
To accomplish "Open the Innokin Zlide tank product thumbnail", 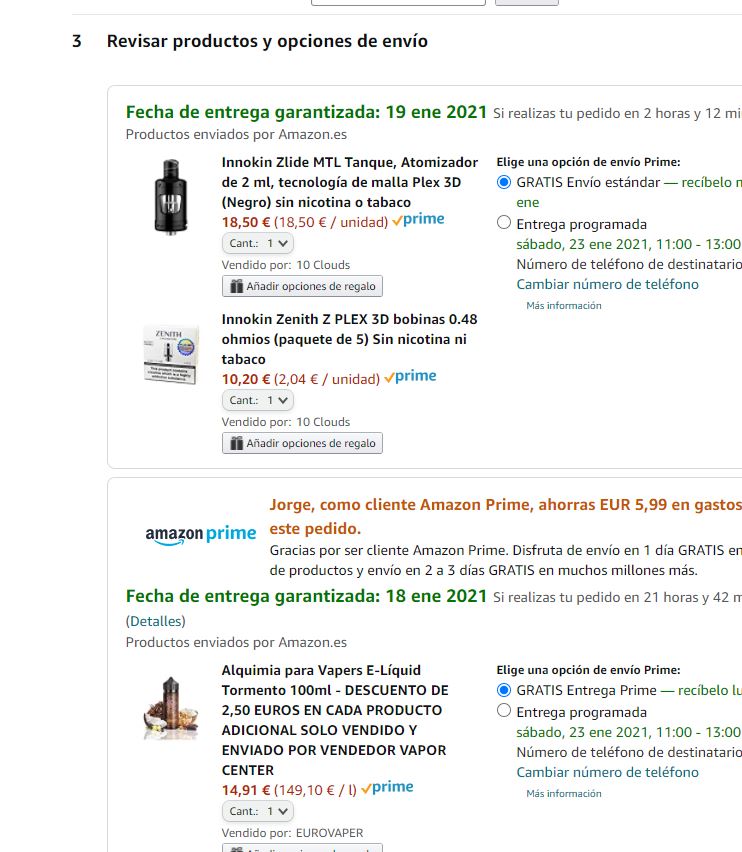I will 171,197.
